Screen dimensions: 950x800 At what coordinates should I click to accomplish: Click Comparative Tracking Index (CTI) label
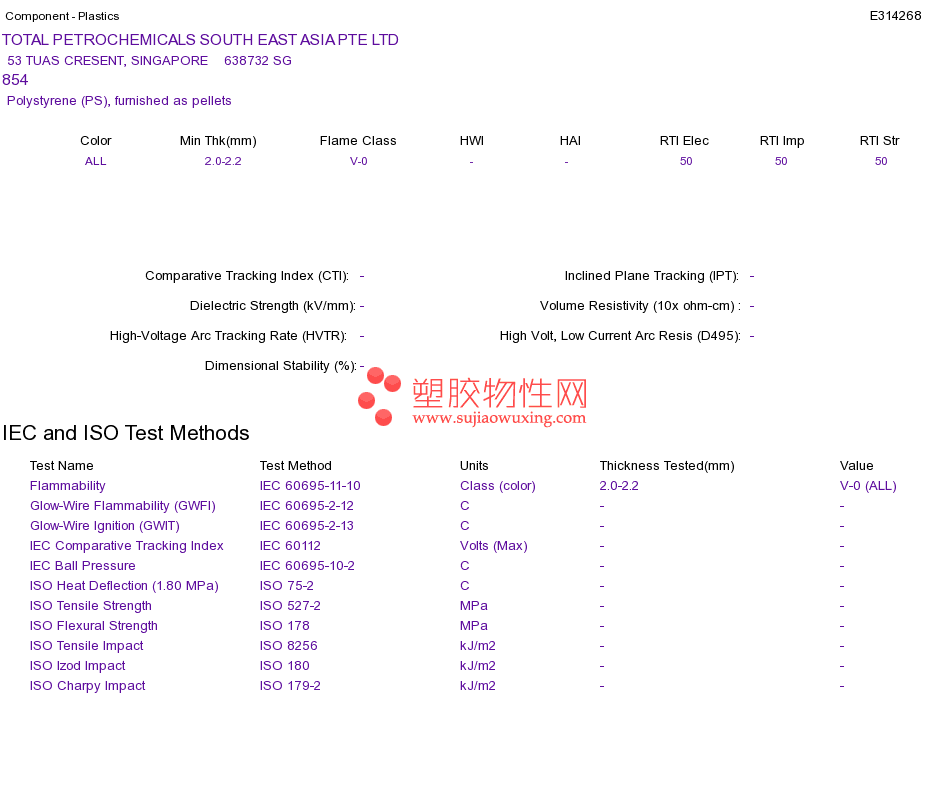coord(247,276)
